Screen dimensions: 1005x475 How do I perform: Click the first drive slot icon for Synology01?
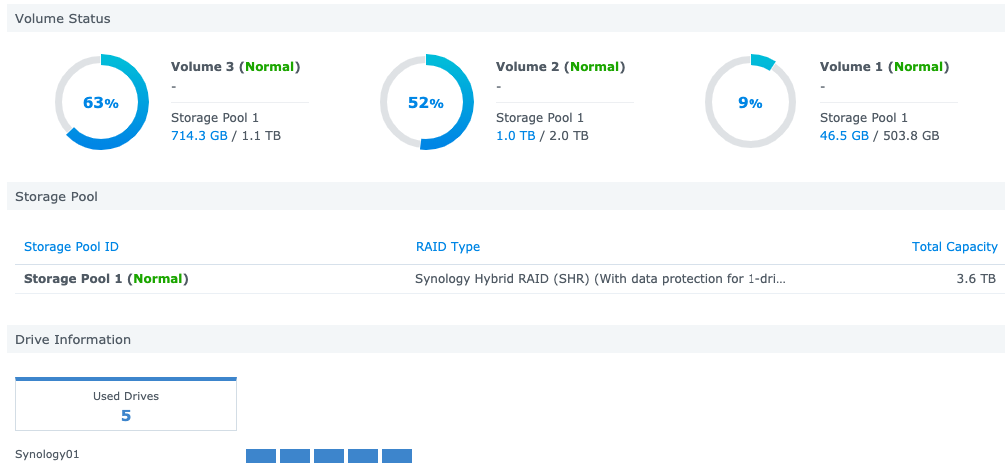click(x=261, y=456)
